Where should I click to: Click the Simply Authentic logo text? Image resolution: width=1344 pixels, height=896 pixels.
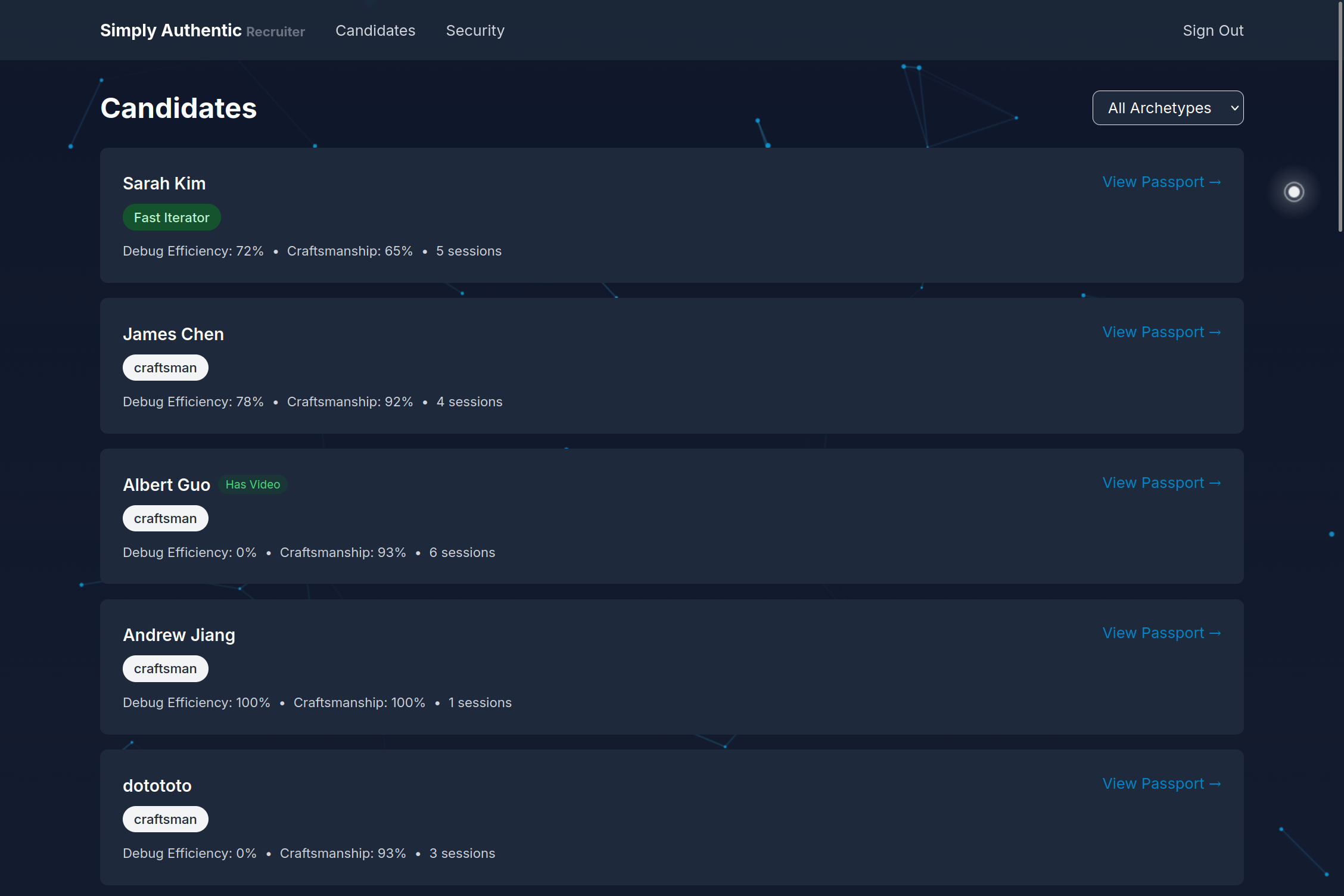[x=170, y=30]
